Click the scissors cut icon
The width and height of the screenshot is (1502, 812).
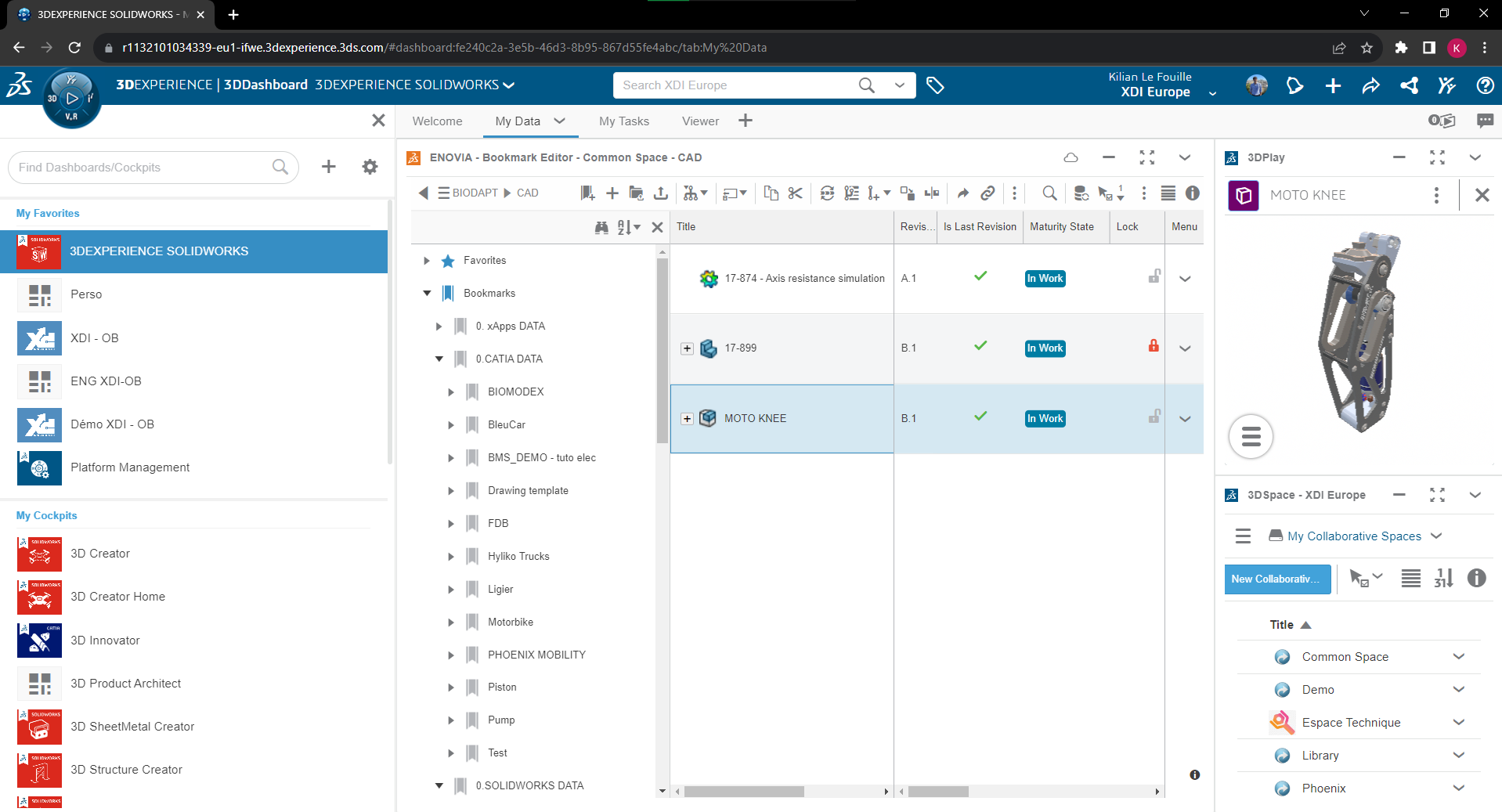pos(796,193)
